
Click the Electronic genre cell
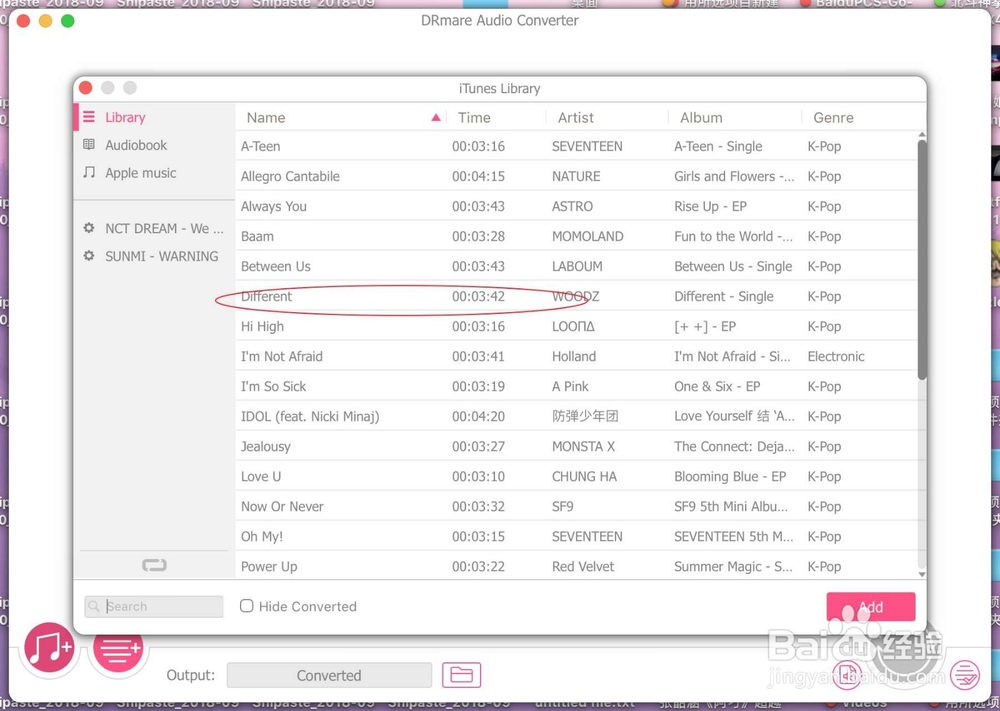(836, 356)
